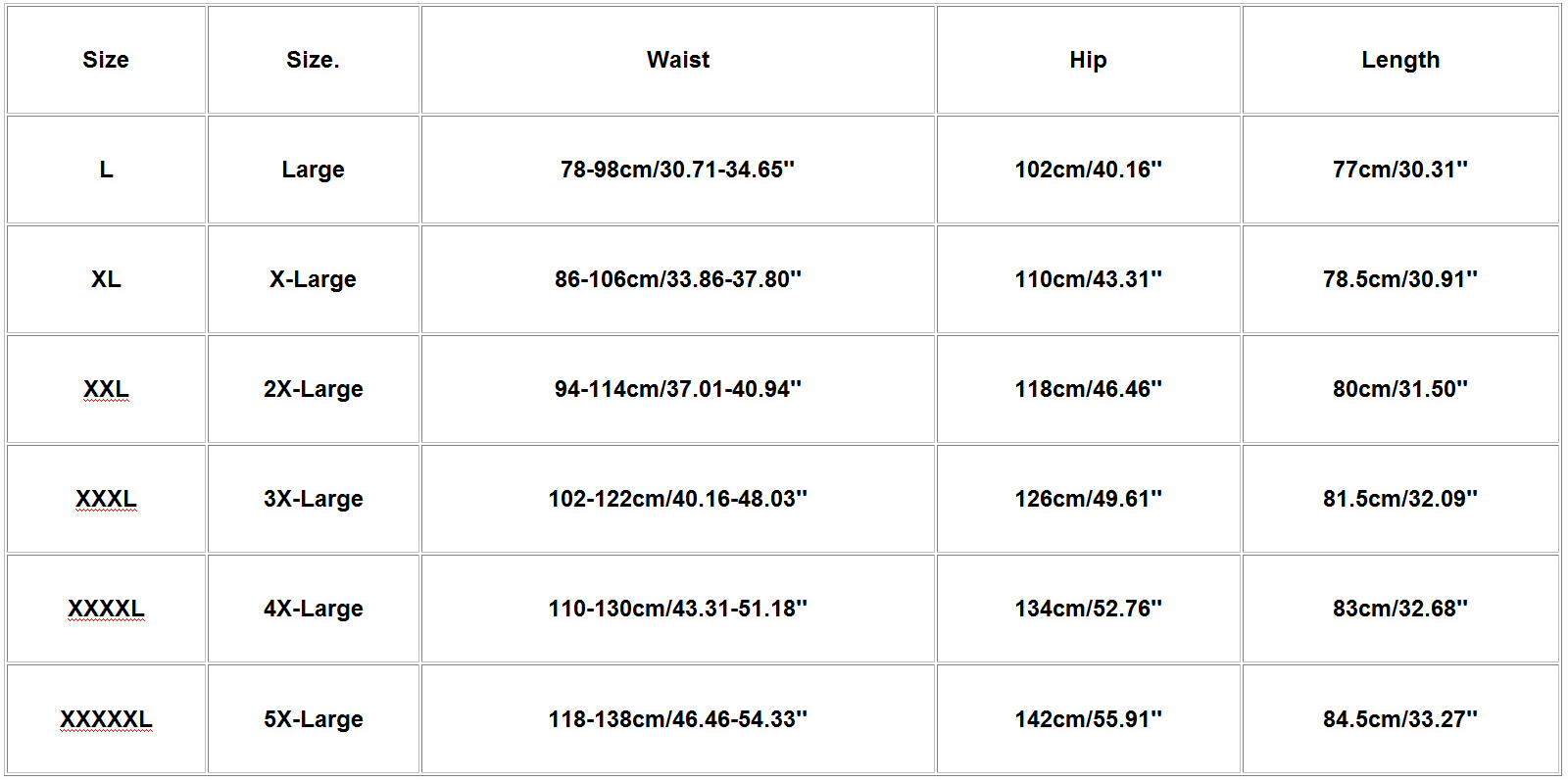This screenshot has width=1568, height=782.
Task: Click the XXXL size cell
Action: [x=106, y=499]
